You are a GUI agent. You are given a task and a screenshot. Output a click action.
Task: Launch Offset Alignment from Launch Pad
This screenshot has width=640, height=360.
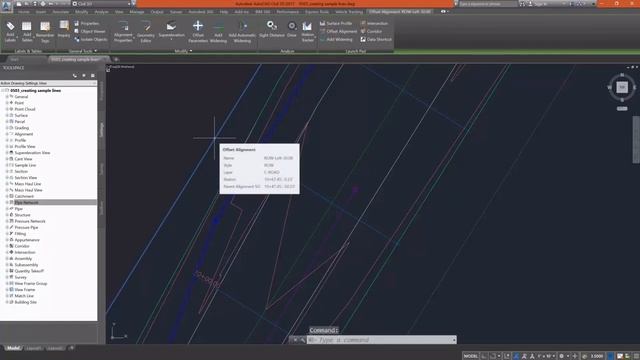pos(338,31)
